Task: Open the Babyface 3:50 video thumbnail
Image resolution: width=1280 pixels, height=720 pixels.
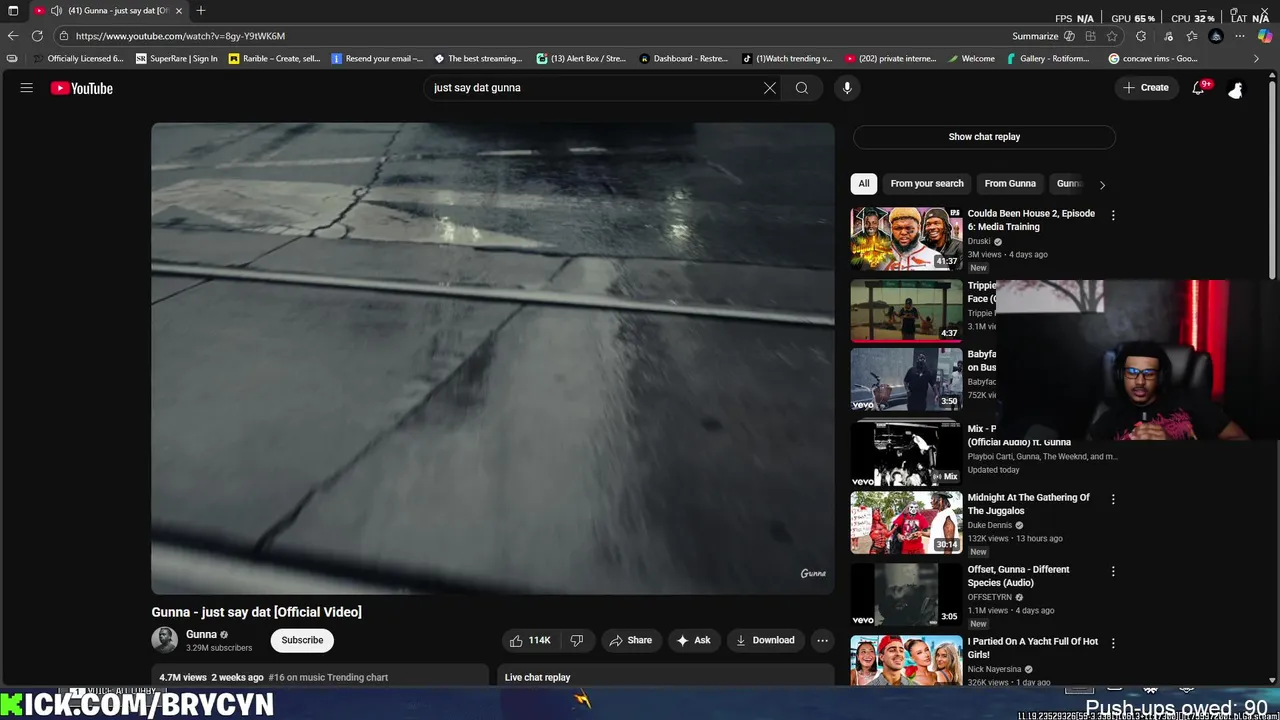Action: pyautogui.click(x=906, y=379)
